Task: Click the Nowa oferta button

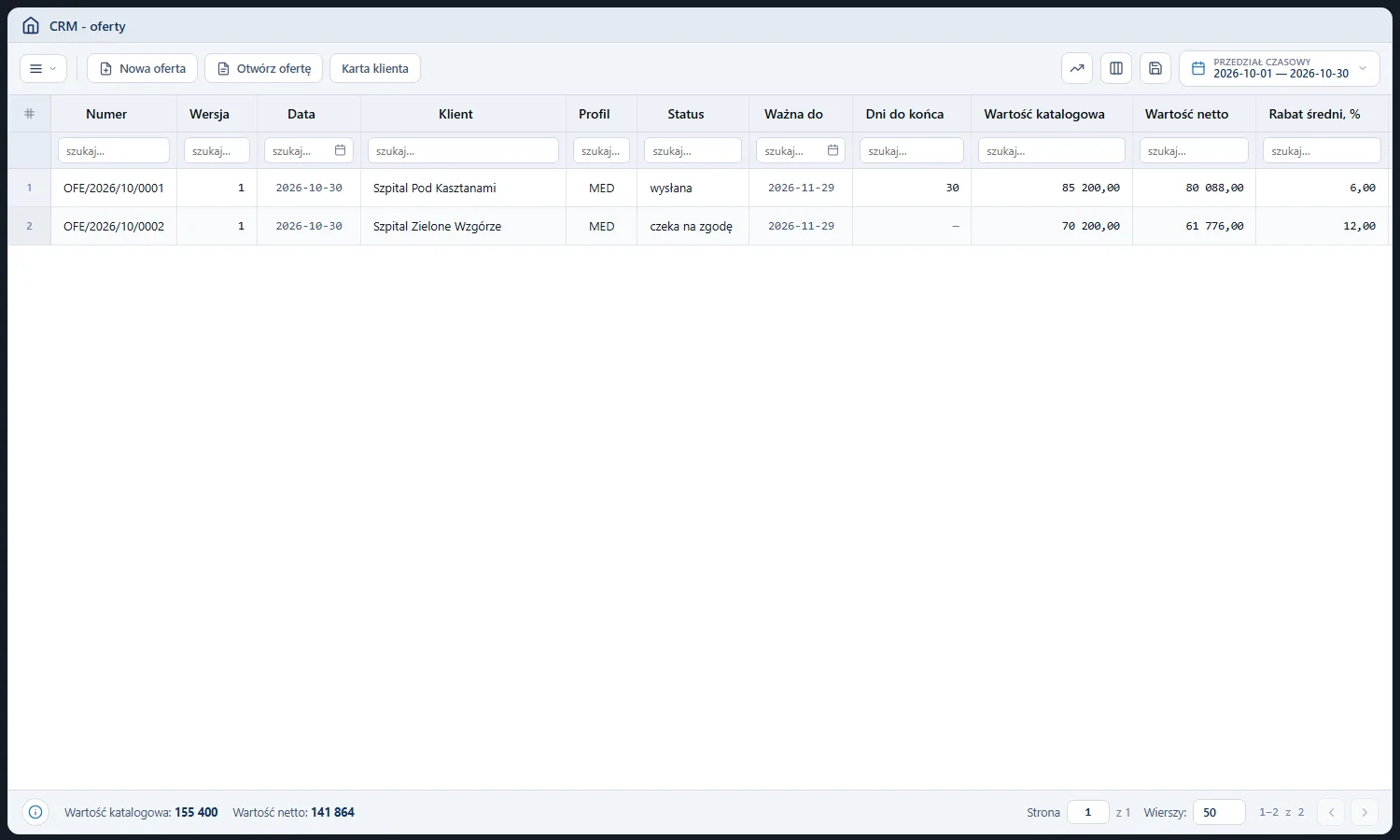Action: (x=142, y=68)
